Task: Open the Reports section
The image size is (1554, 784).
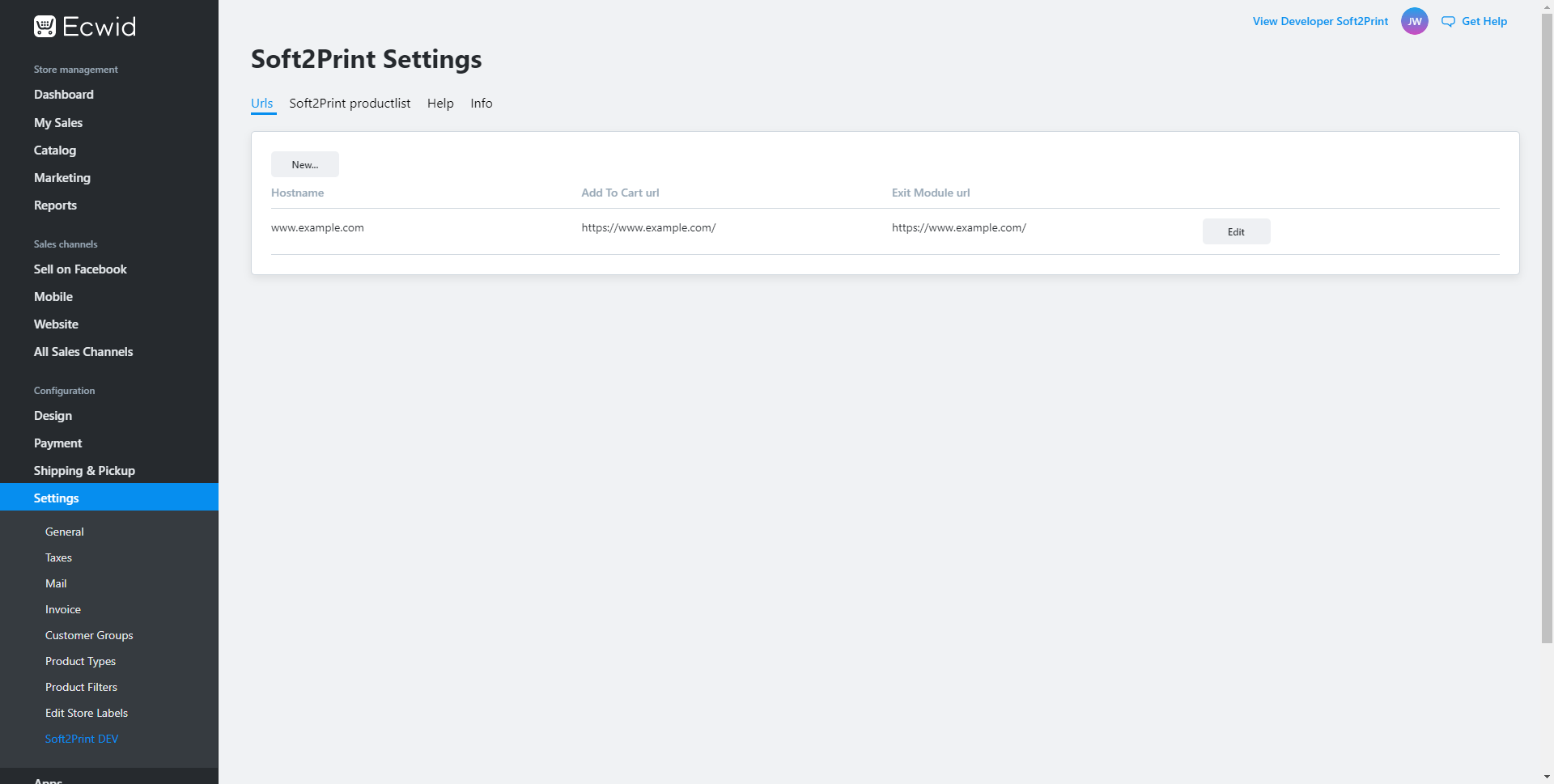Action: pyautogui.click(x=55, y=206)
